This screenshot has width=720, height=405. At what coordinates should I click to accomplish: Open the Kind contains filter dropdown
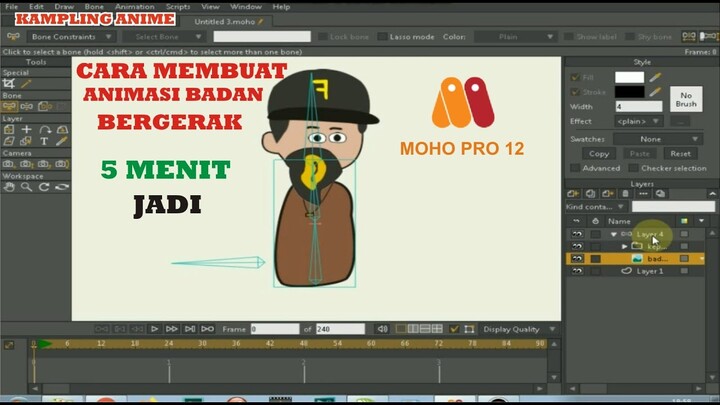click(x=596, y=207)
